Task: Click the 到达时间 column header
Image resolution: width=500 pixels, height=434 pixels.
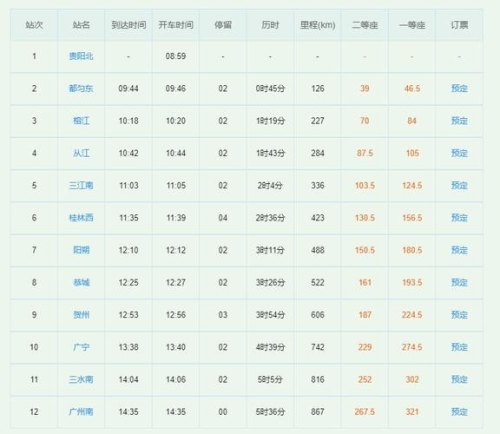Action: pyautogui.click(x=129, y=25)
